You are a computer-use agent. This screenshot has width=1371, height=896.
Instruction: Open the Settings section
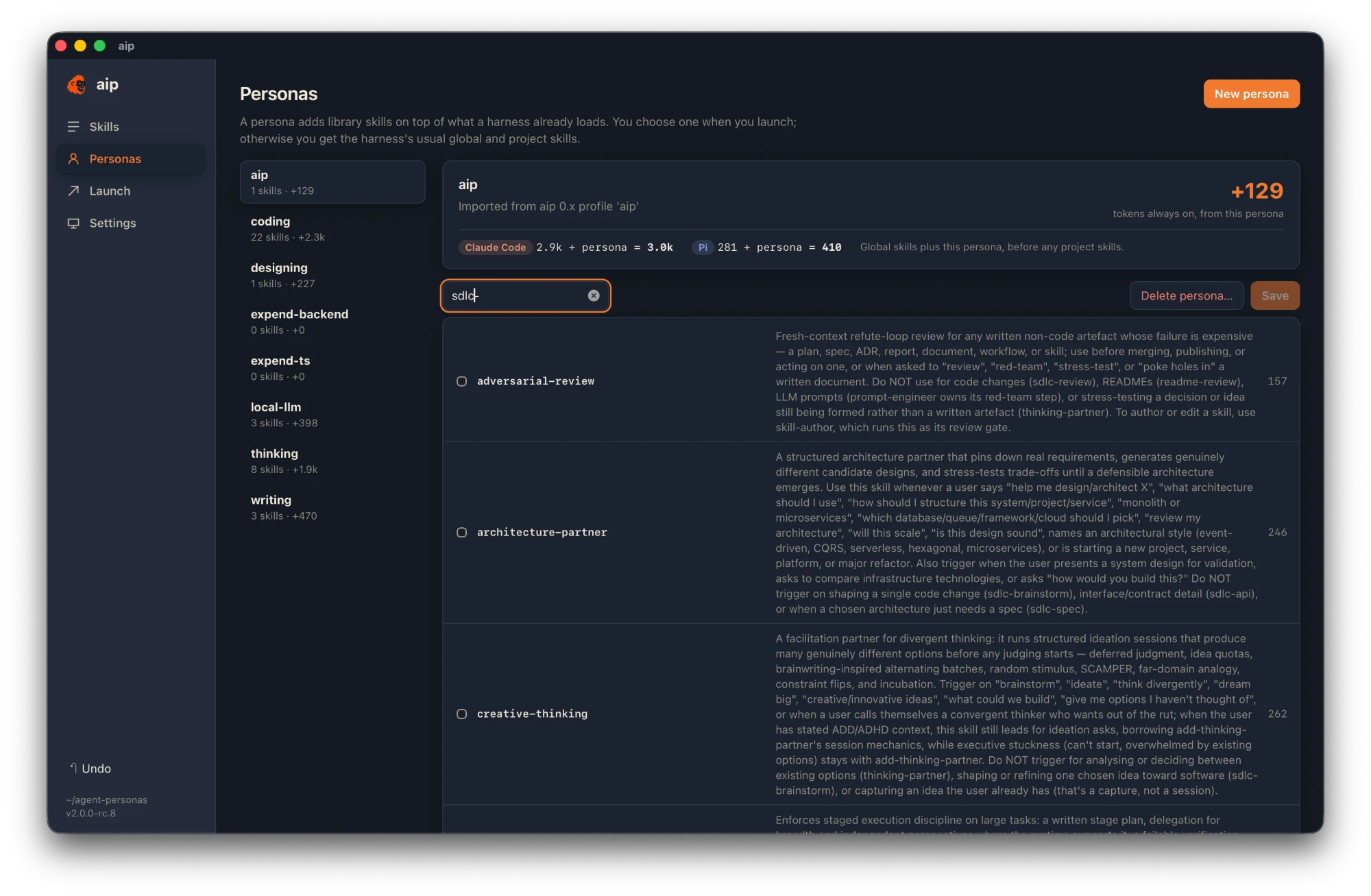pyautogui.click(x=131, y=223)
